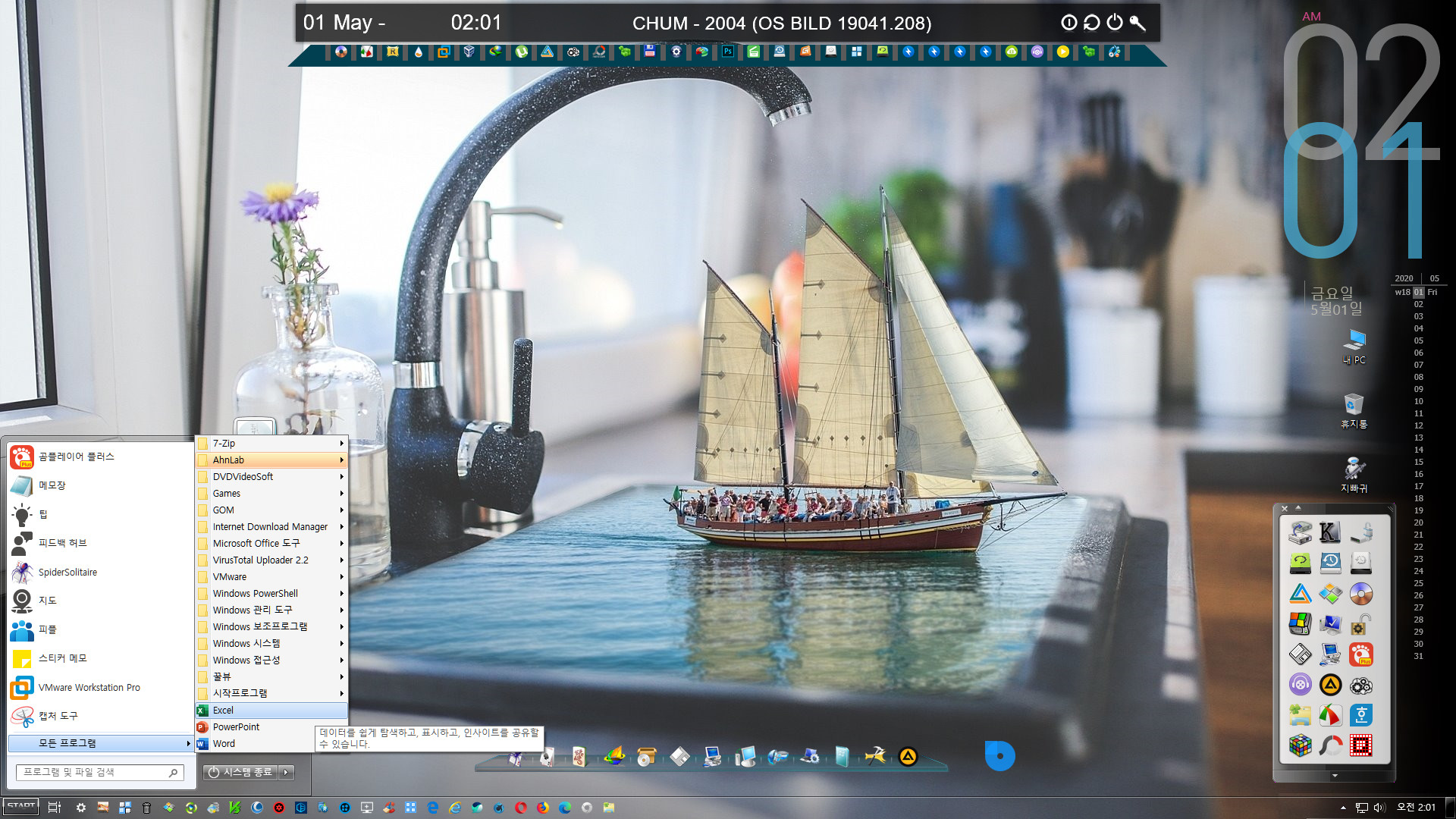Click the Rubik's cube icon in side dock
This screenshot has width=1456, height=819.
coord(1300,745)
